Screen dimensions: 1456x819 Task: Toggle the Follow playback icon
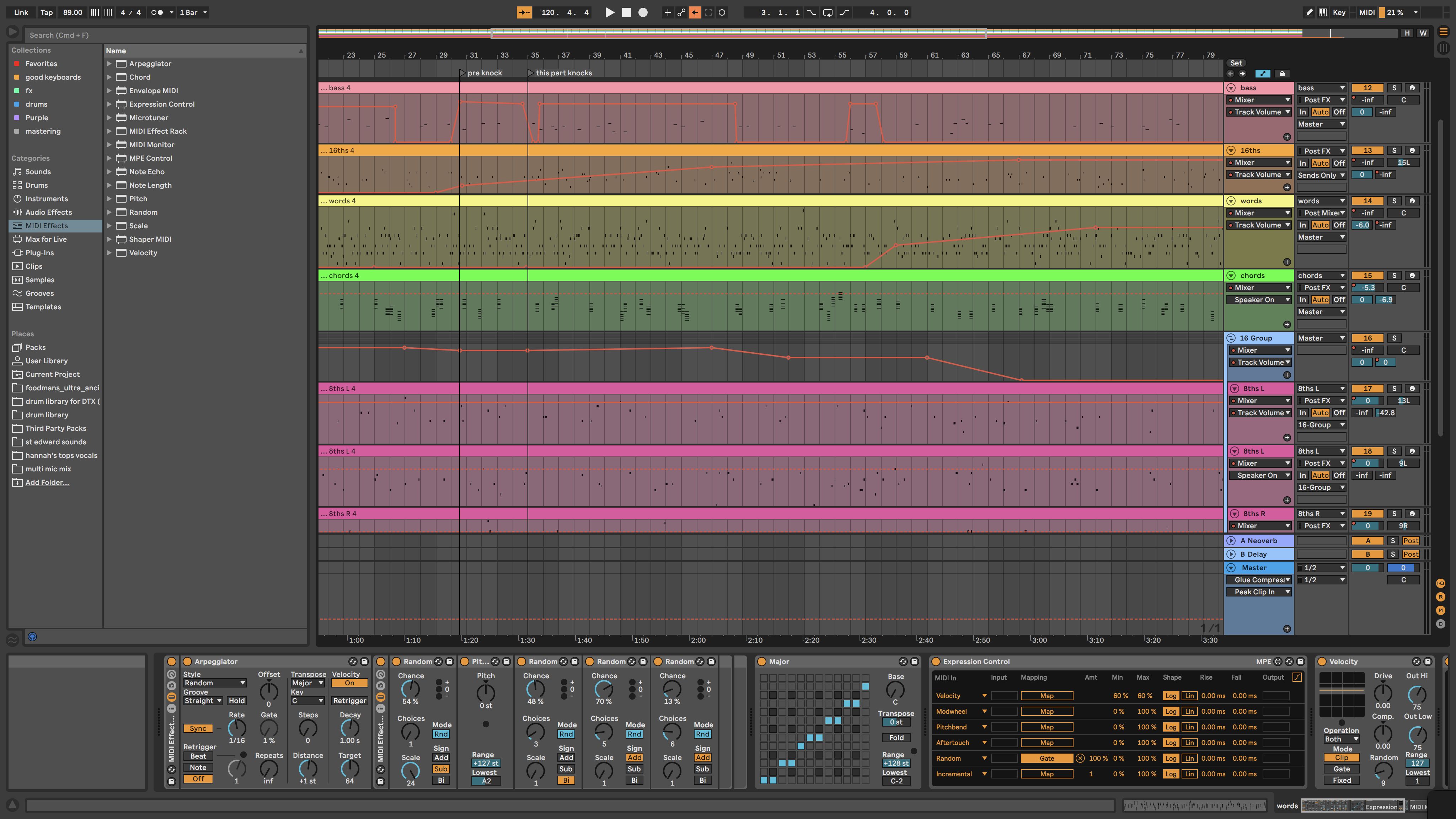(x=524, y=12)
